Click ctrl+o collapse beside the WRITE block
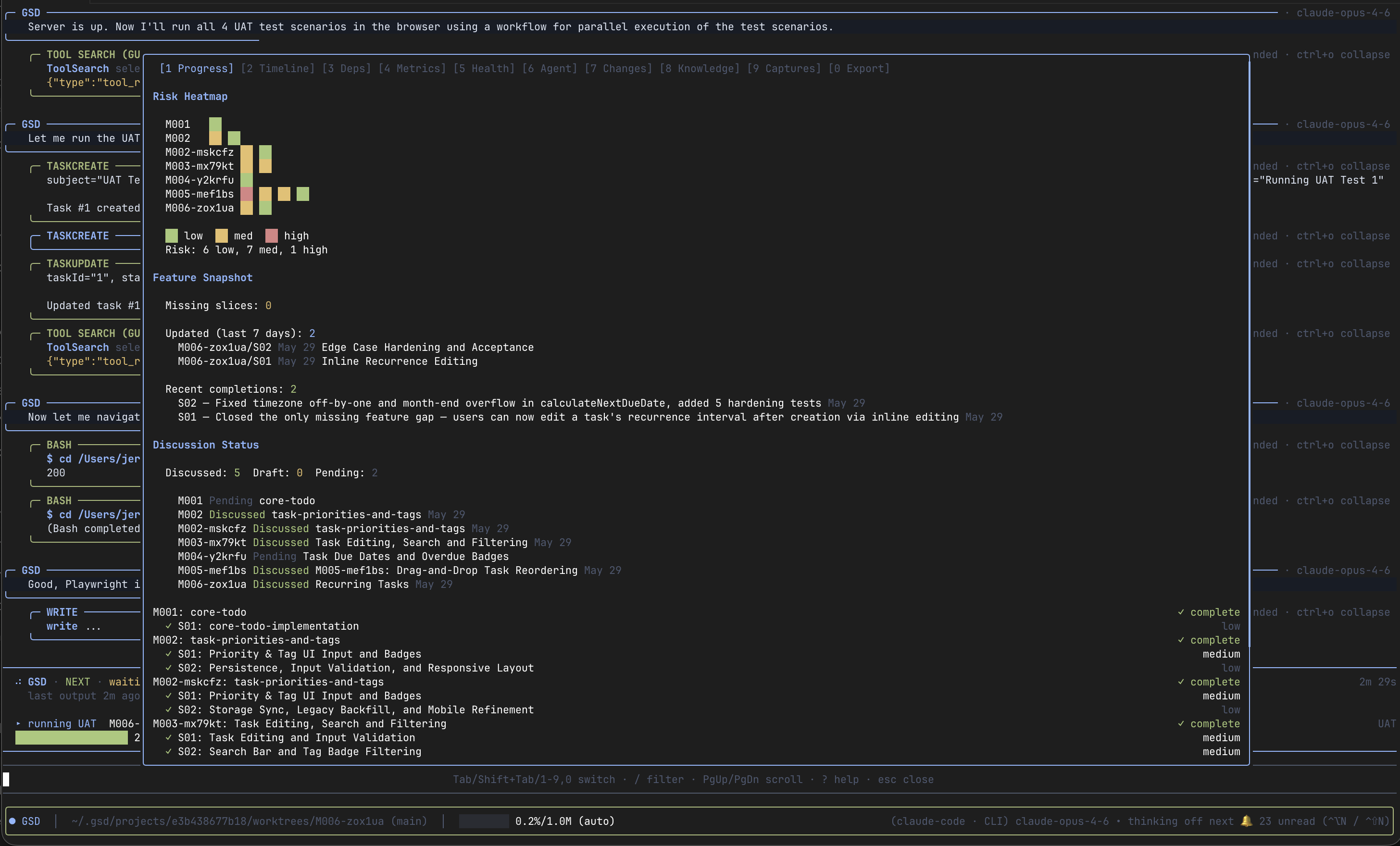Image resolution: width=1400 pixels, height=846 pixels. pyautogui.click(x=1343, y=612)
